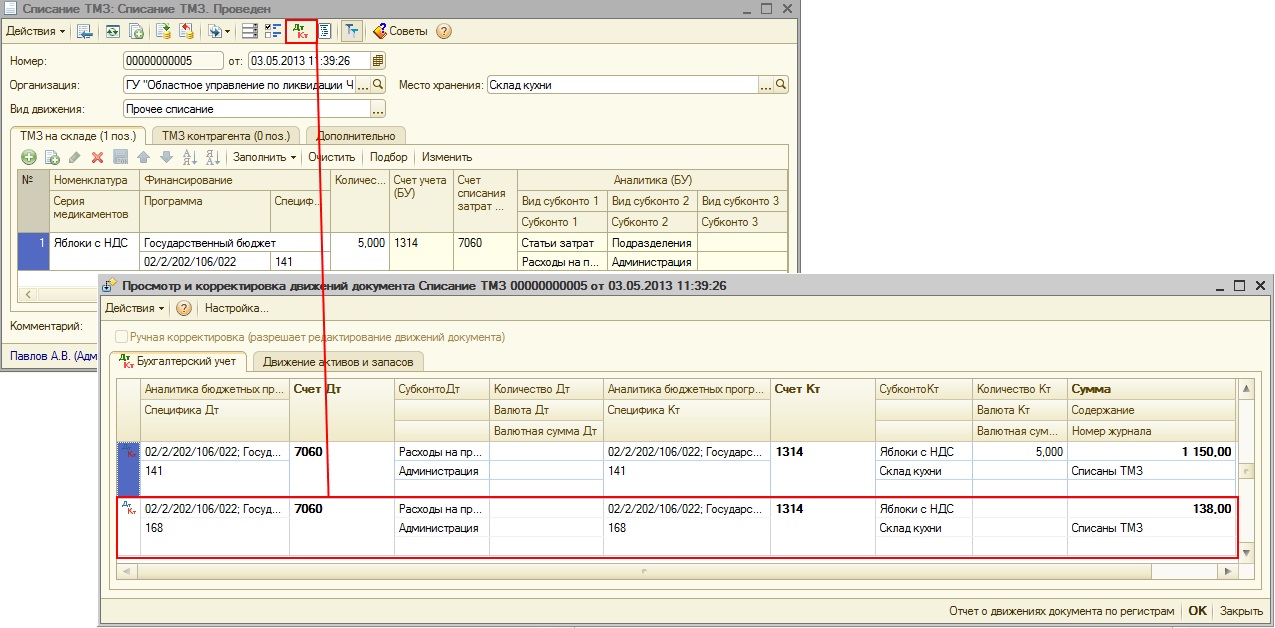
Task: Click the horizontal scrollbar of postings table
Action: [x=645, y=571]
